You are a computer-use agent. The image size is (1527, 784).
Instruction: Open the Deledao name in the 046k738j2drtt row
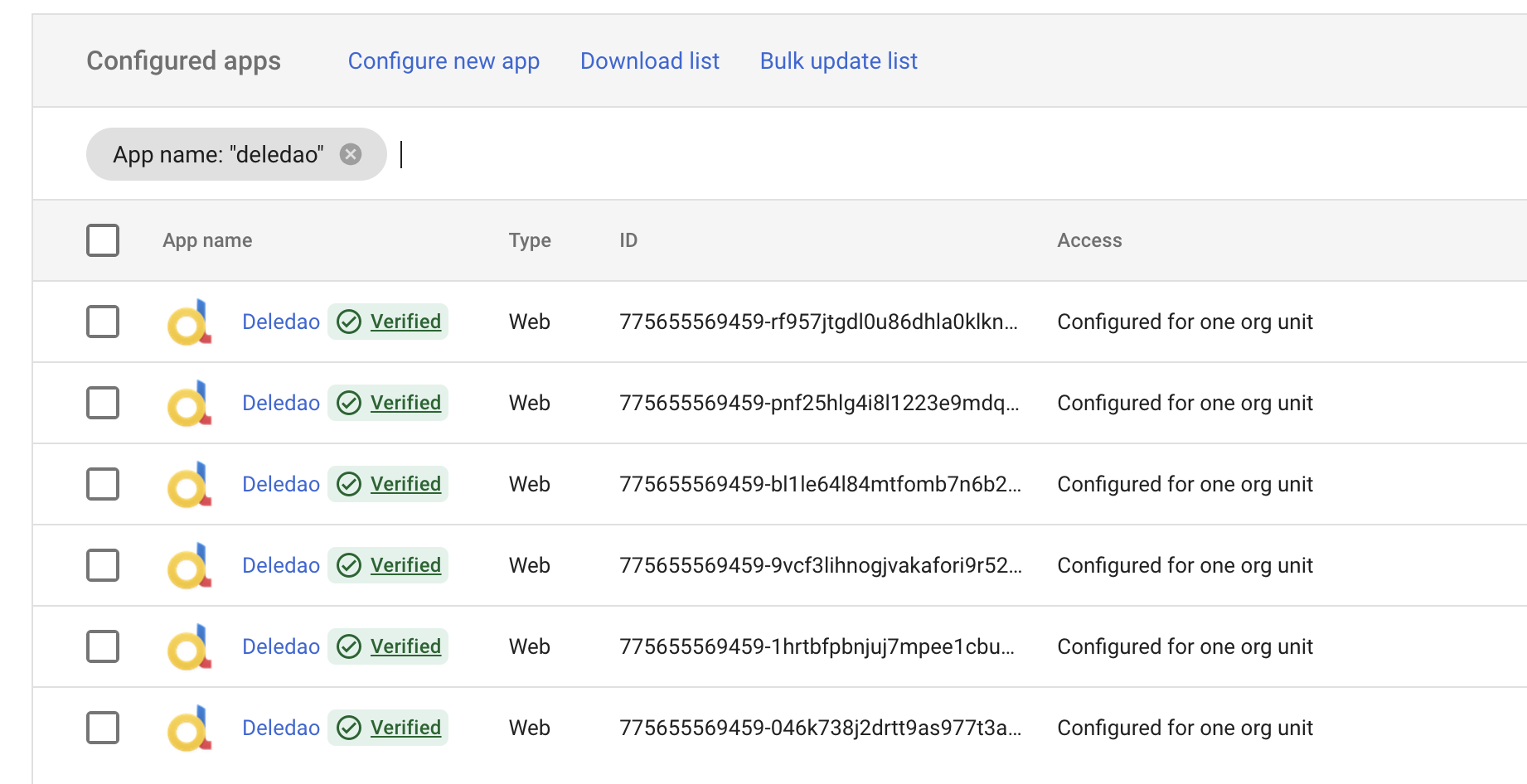[281, 728]
